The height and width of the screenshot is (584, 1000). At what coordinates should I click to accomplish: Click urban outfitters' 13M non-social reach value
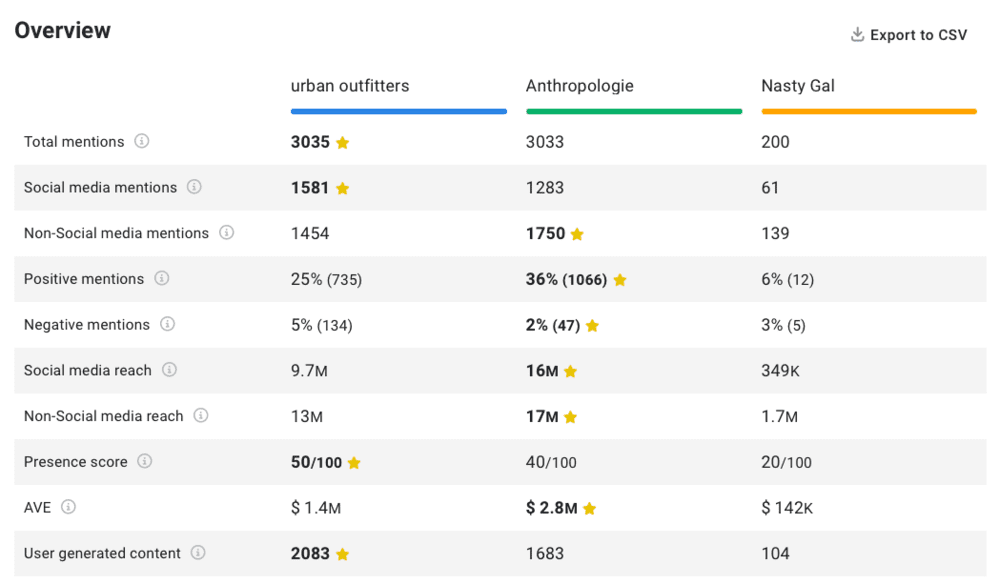(307, 417)
